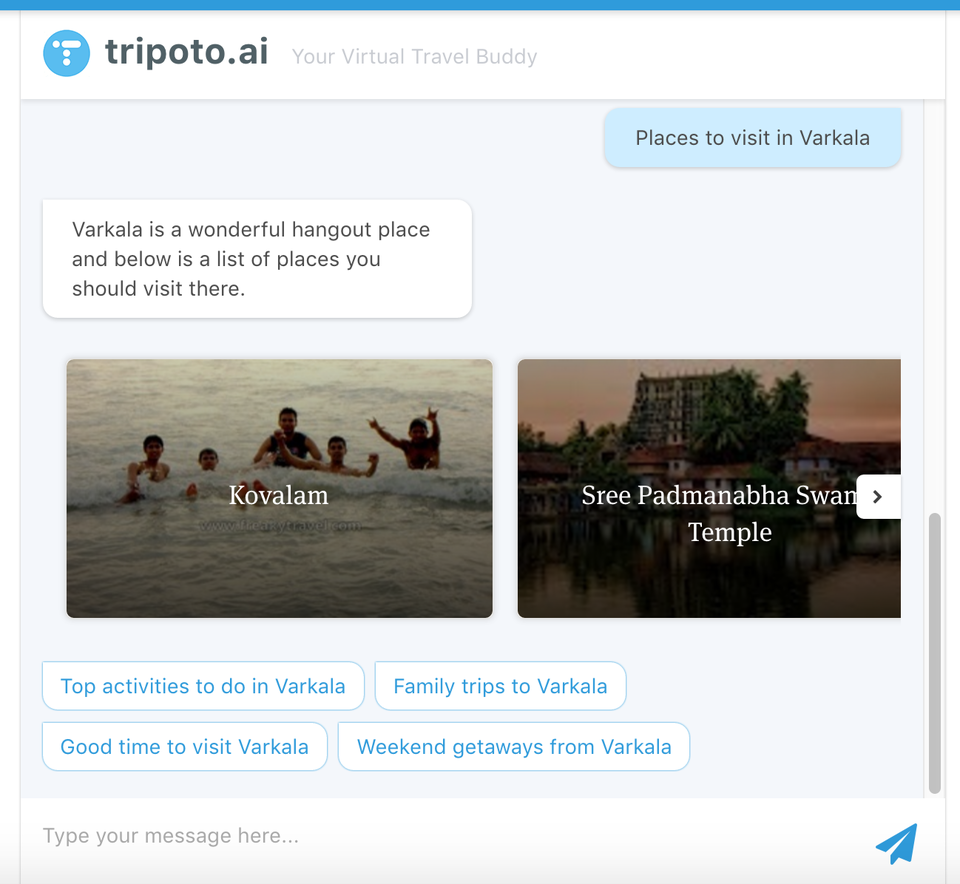Click the tripoto.ai brand name text
Screen dimensions: 960x884
tap(187, 51)
